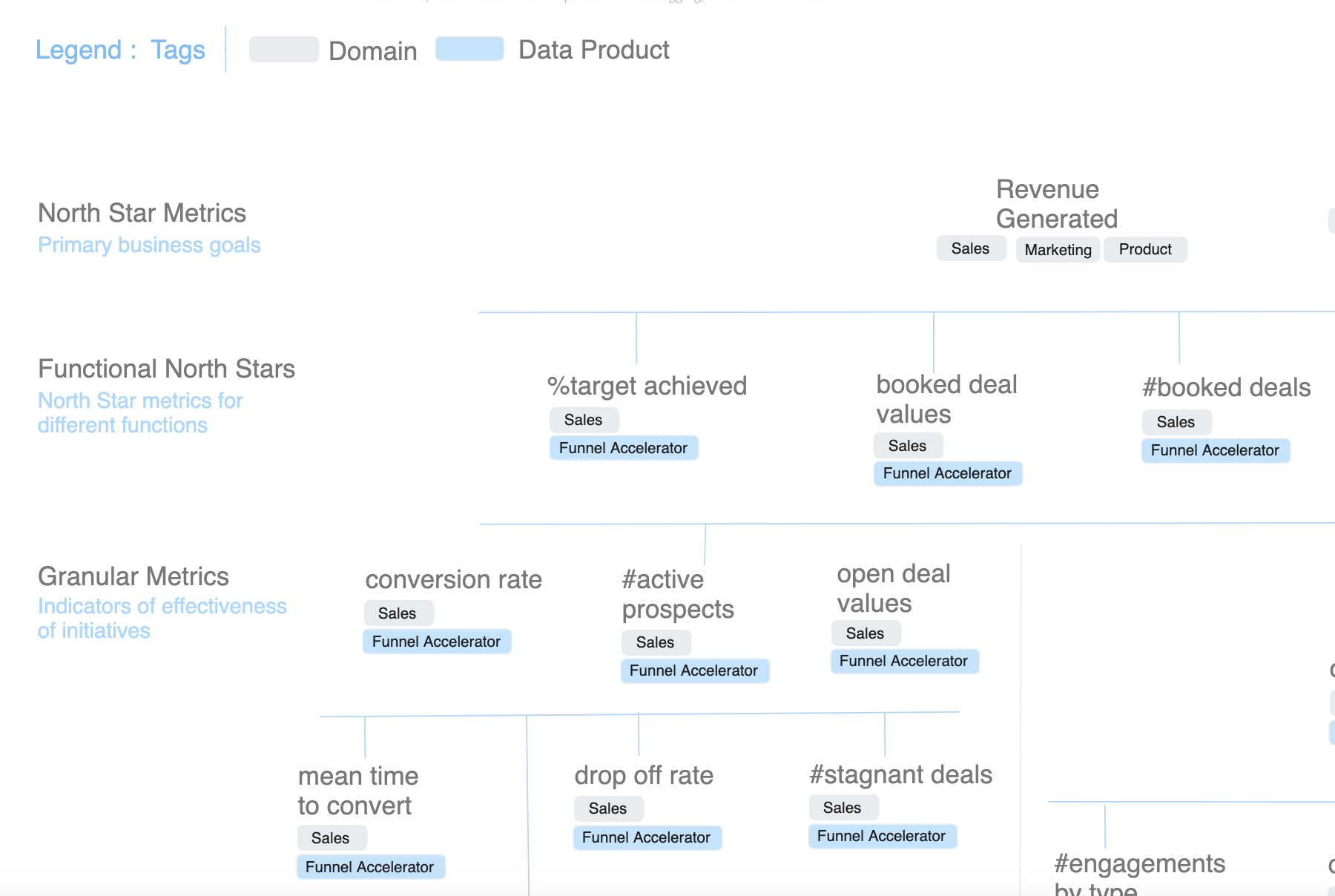The image size is (1335, 896).
Task: Click Funnel Accelerator tag under #stagnant deals
Action: [x=882, y=836]
